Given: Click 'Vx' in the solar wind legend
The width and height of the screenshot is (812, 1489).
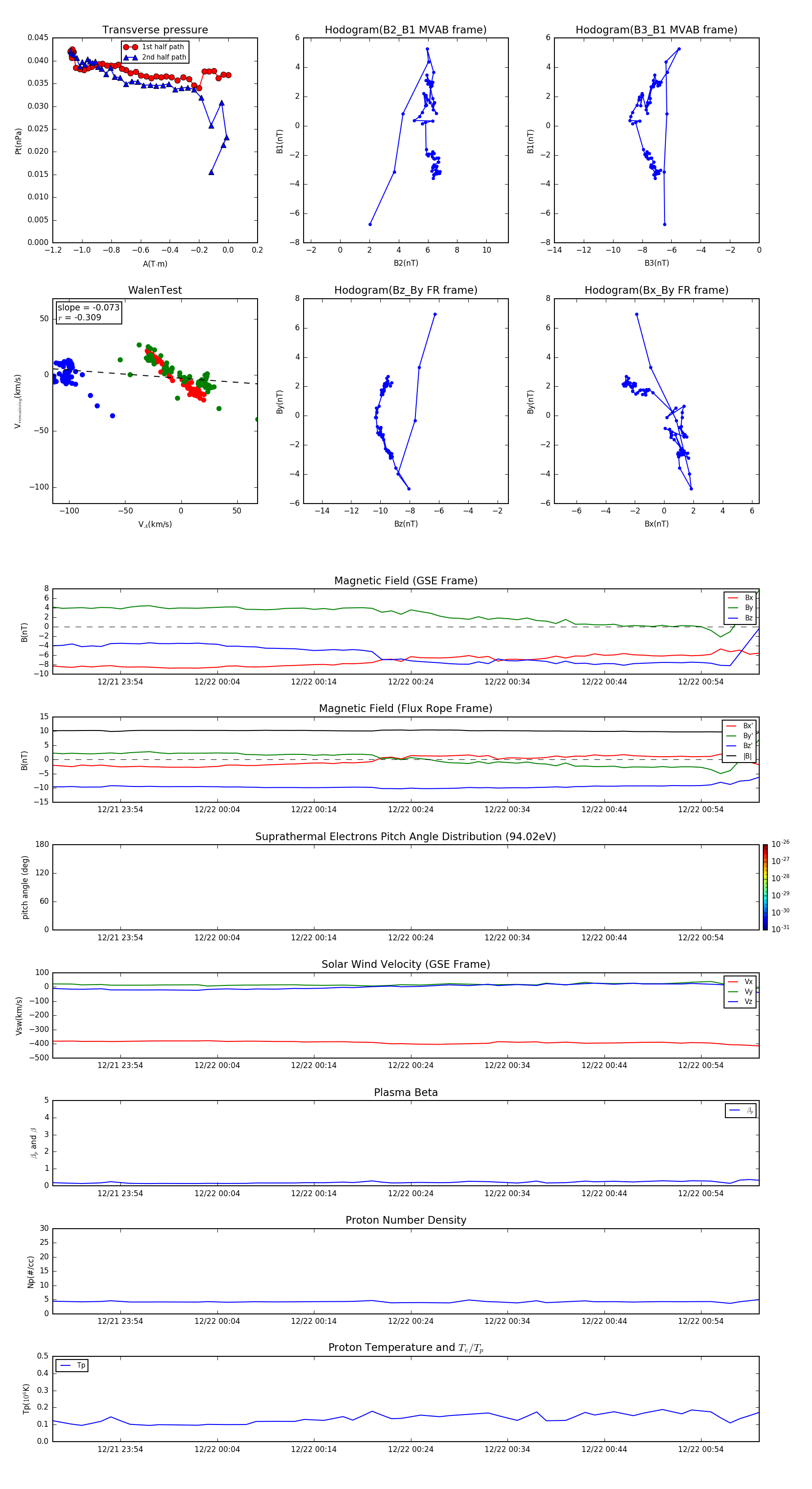Looking at the screenshot, I should pos(741,981).
